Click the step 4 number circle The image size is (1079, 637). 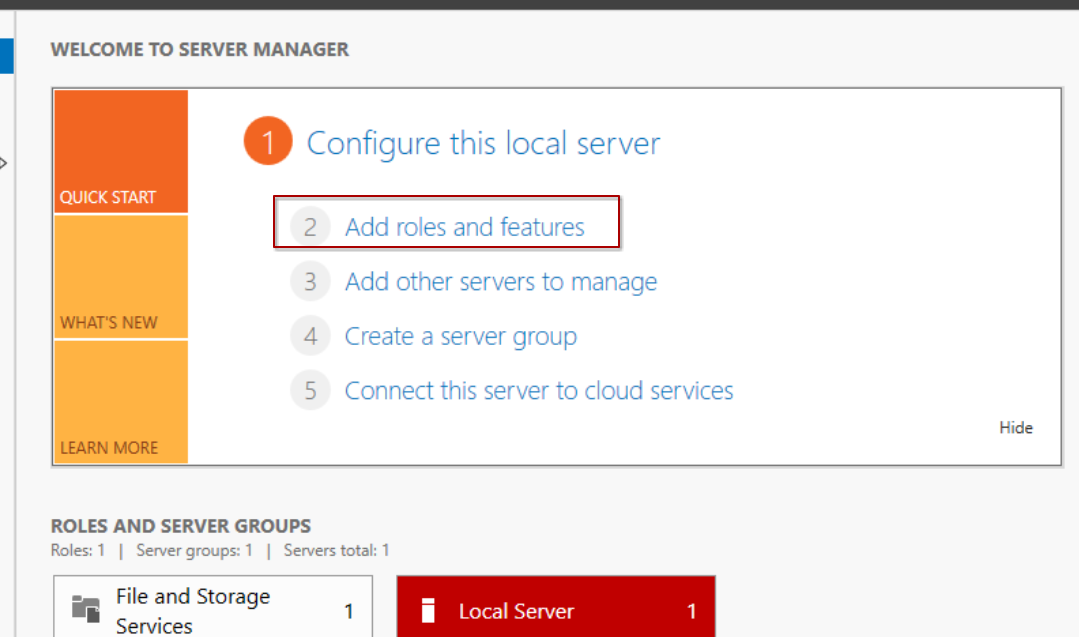coord(310,337)
